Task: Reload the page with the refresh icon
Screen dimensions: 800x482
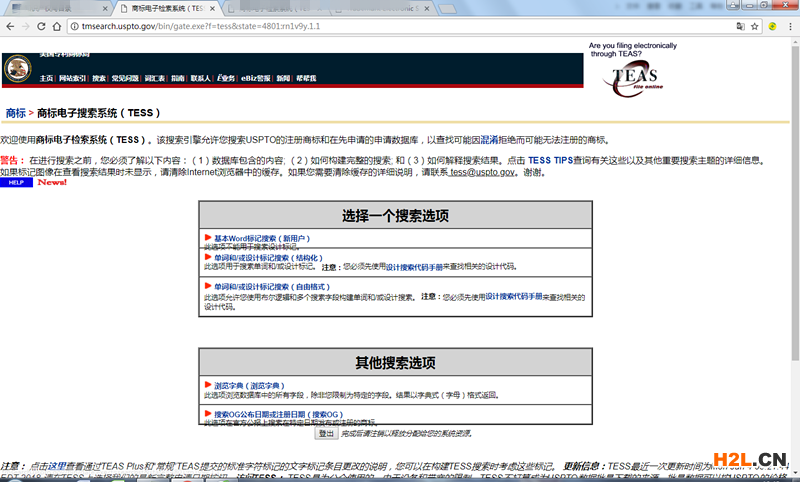Action: [x=41, y=27]
